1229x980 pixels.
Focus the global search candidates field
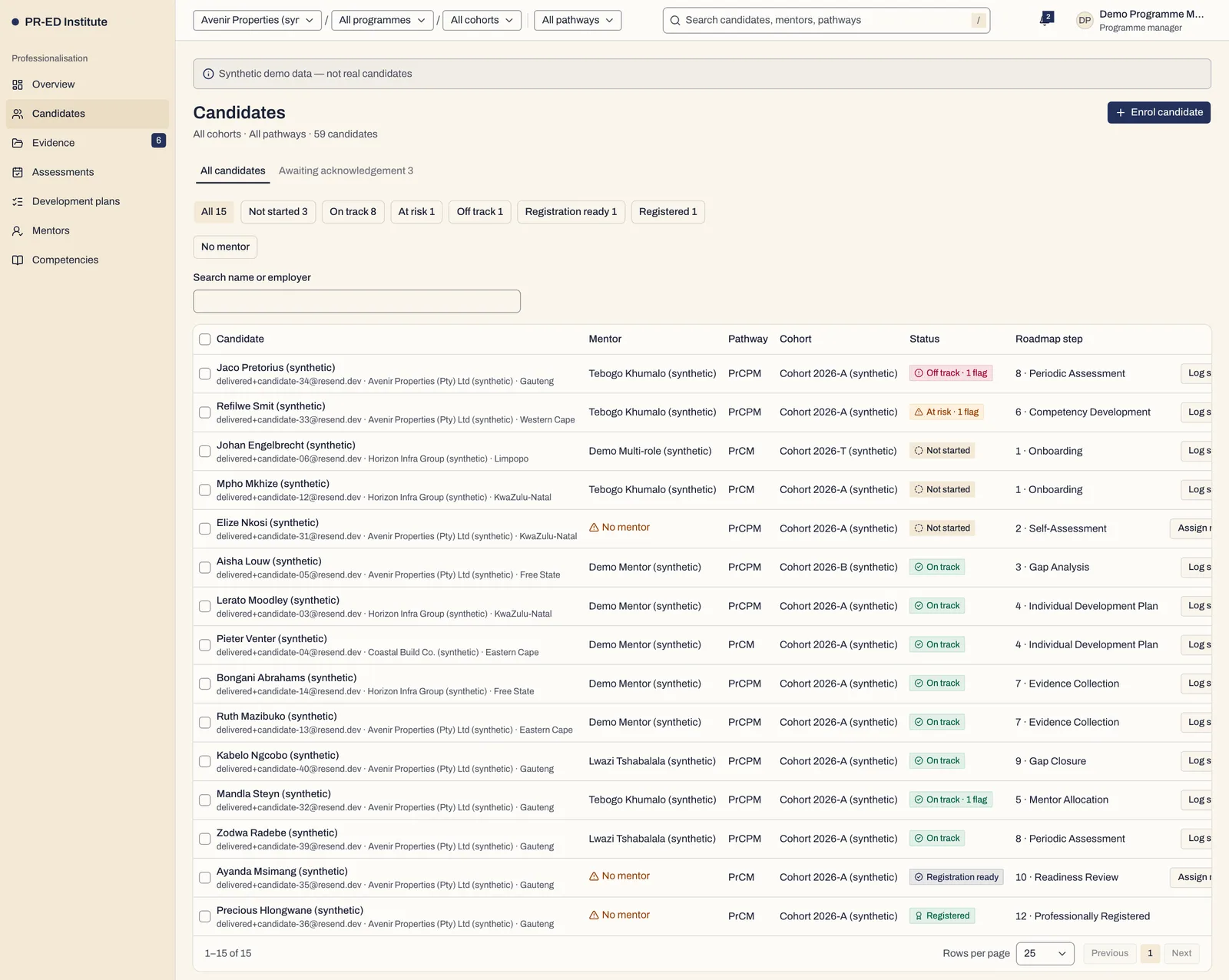coord(827,21)
